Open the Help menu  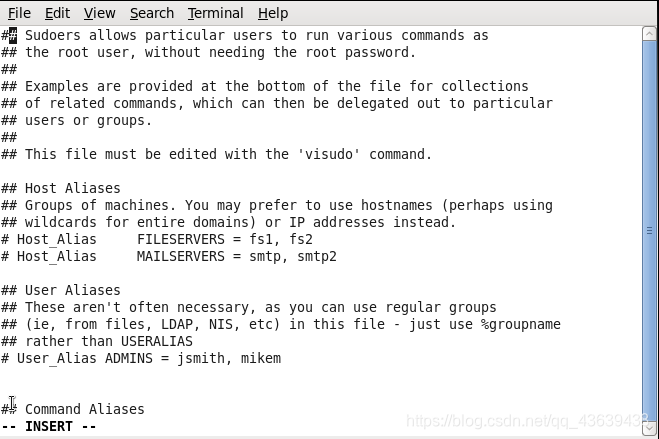(273, 13)
